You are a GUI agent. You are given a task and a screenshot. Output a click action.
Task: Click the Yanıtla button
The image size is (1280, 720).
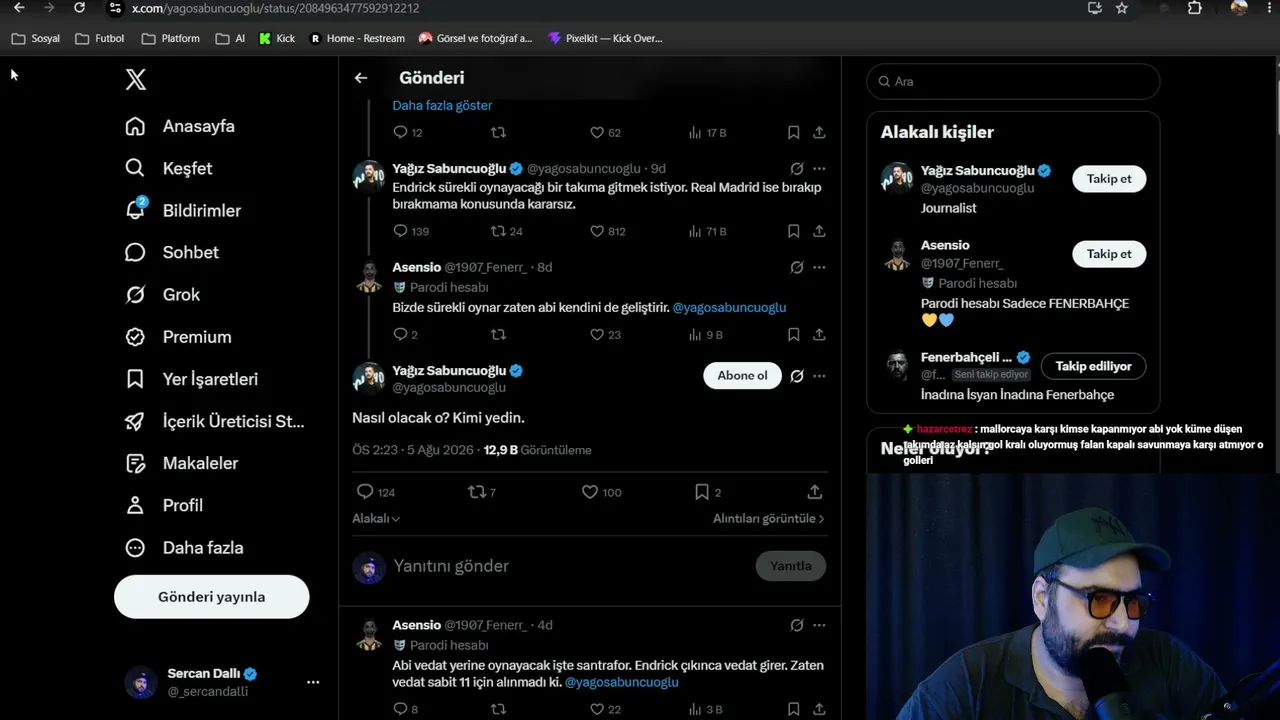tap(791, 566)
